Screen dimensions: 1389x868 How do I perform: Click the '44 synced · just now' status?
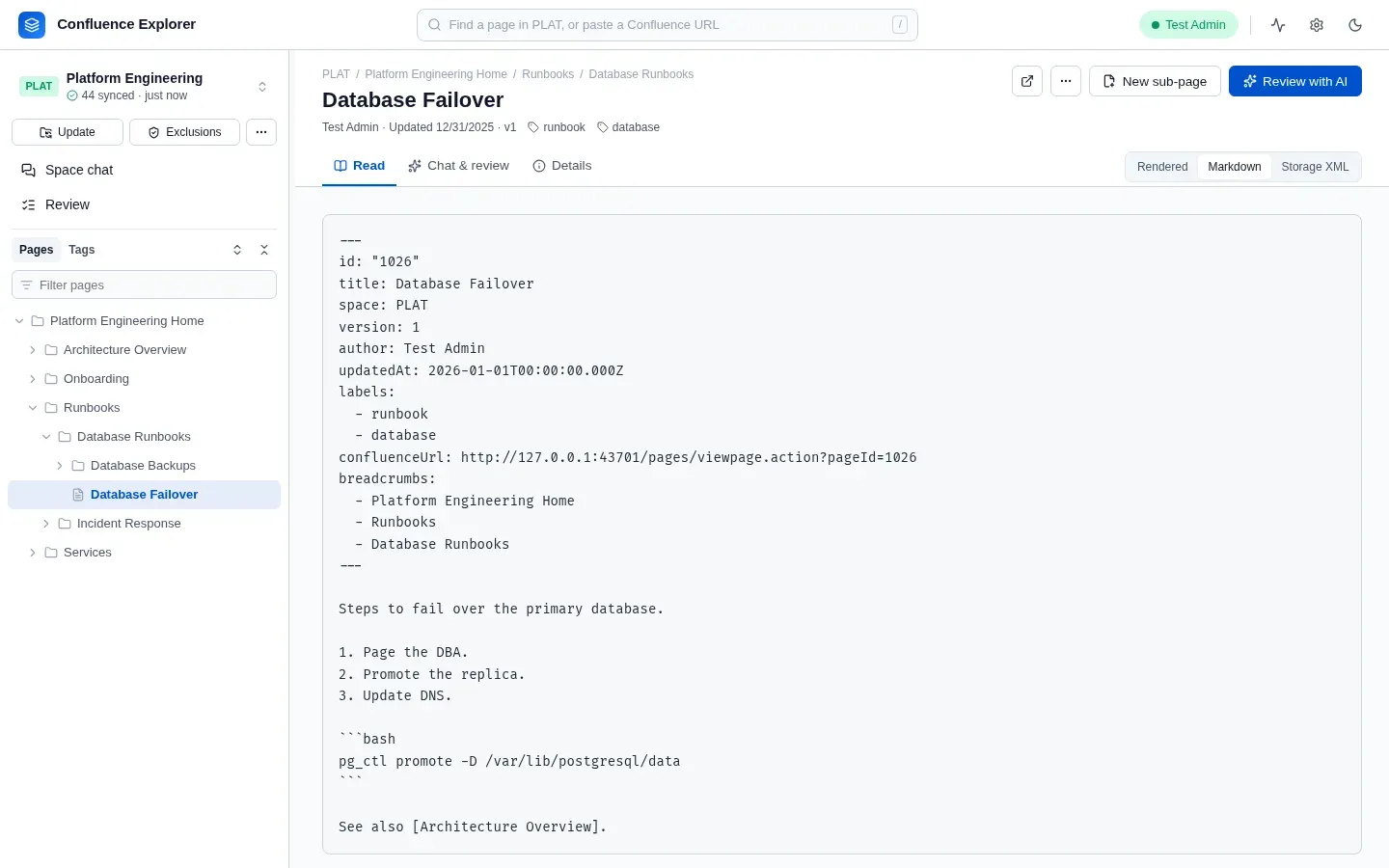[x=127, y=95]
